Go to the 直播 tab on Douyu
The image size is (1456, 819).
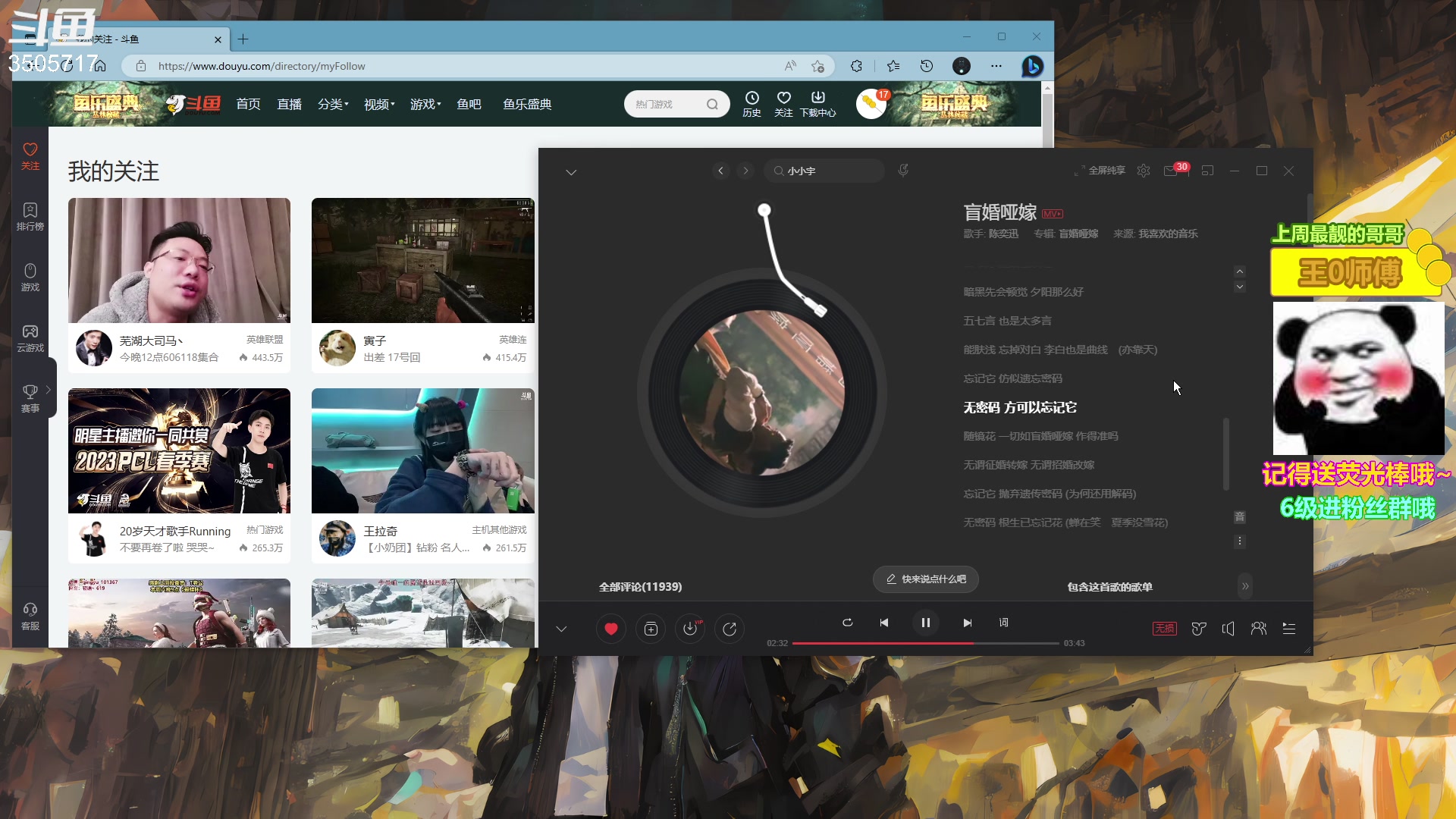[x=289, y=104]
